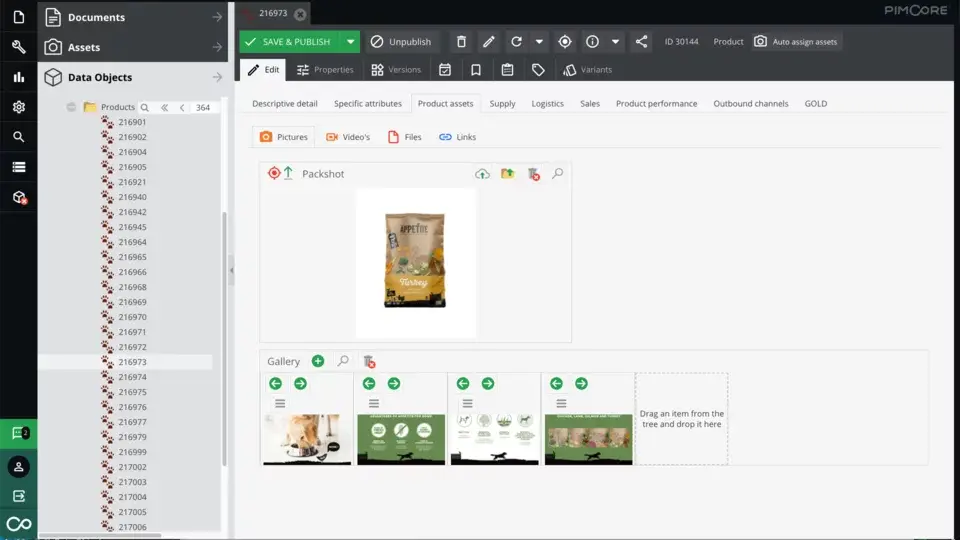This screenshot has height=540, width=960.
Task: Open the Logistics tab
Action: [x=547, y=103]
